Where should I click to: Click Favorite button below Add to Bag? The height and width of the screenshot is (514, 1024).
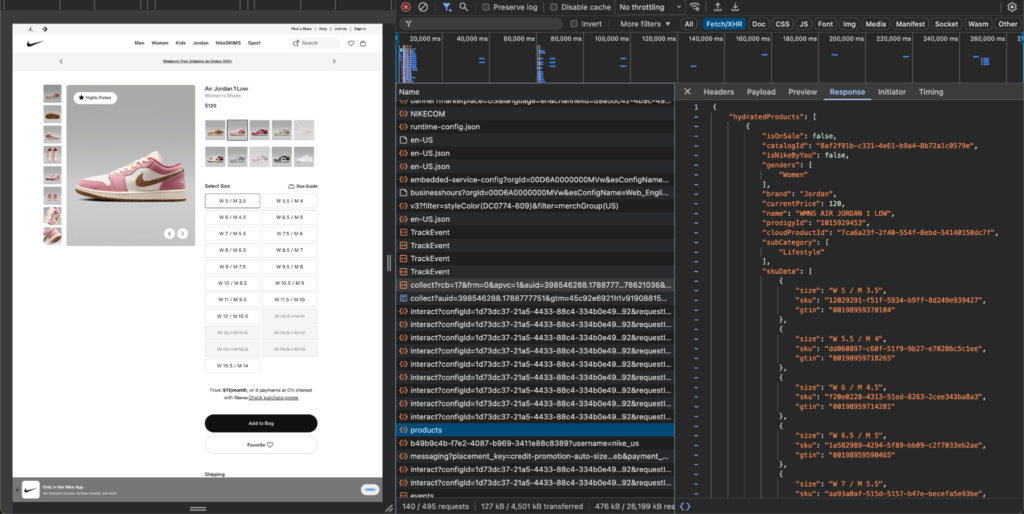[261, 445]
